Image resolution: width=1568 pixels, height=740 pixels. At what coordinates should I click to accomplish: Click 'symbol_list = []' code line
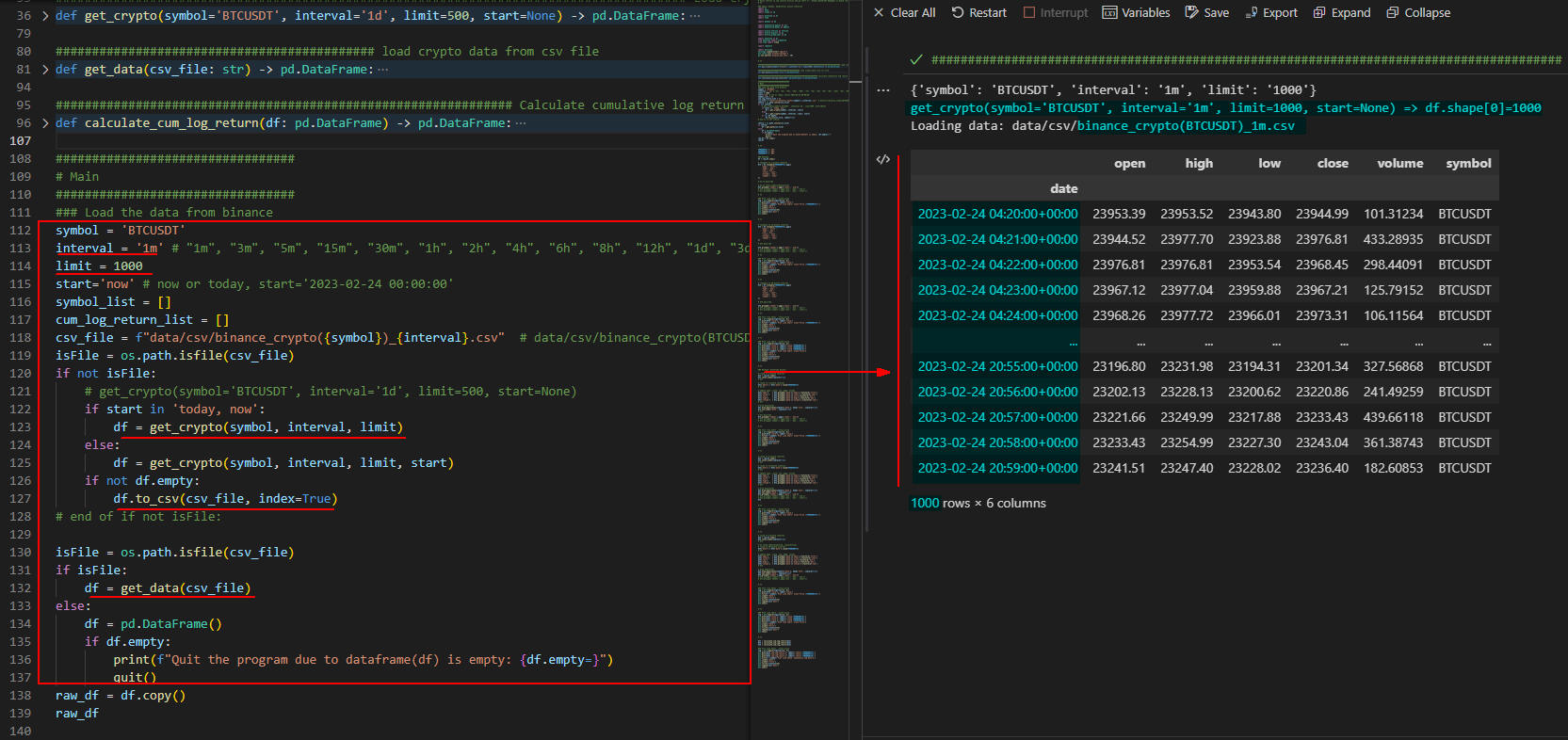click(113, 302)
